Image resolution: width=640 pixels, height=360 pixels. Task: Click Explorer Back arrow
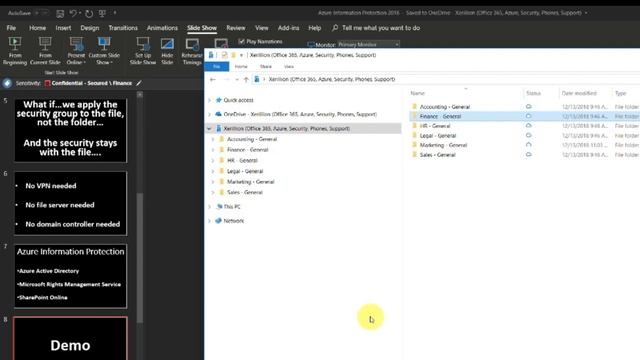213,79
